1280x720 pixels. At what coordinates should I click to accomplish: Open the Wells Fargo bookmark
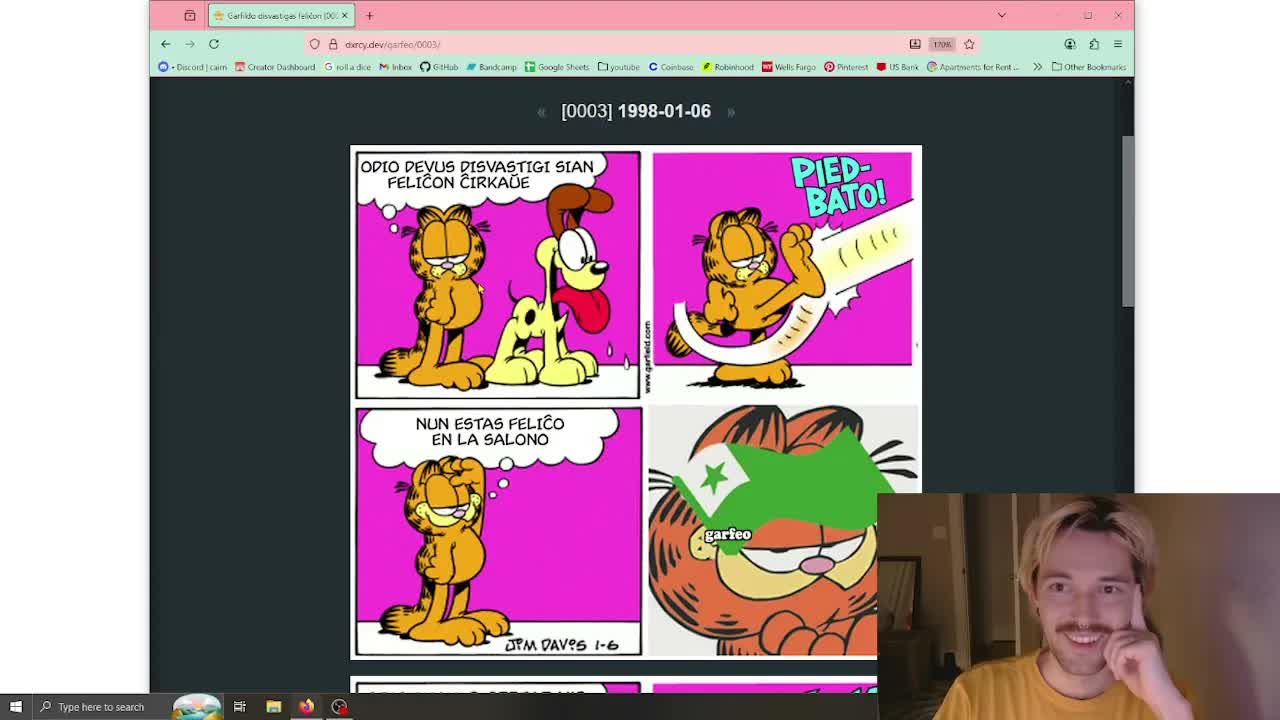click(x=789, y=67)
